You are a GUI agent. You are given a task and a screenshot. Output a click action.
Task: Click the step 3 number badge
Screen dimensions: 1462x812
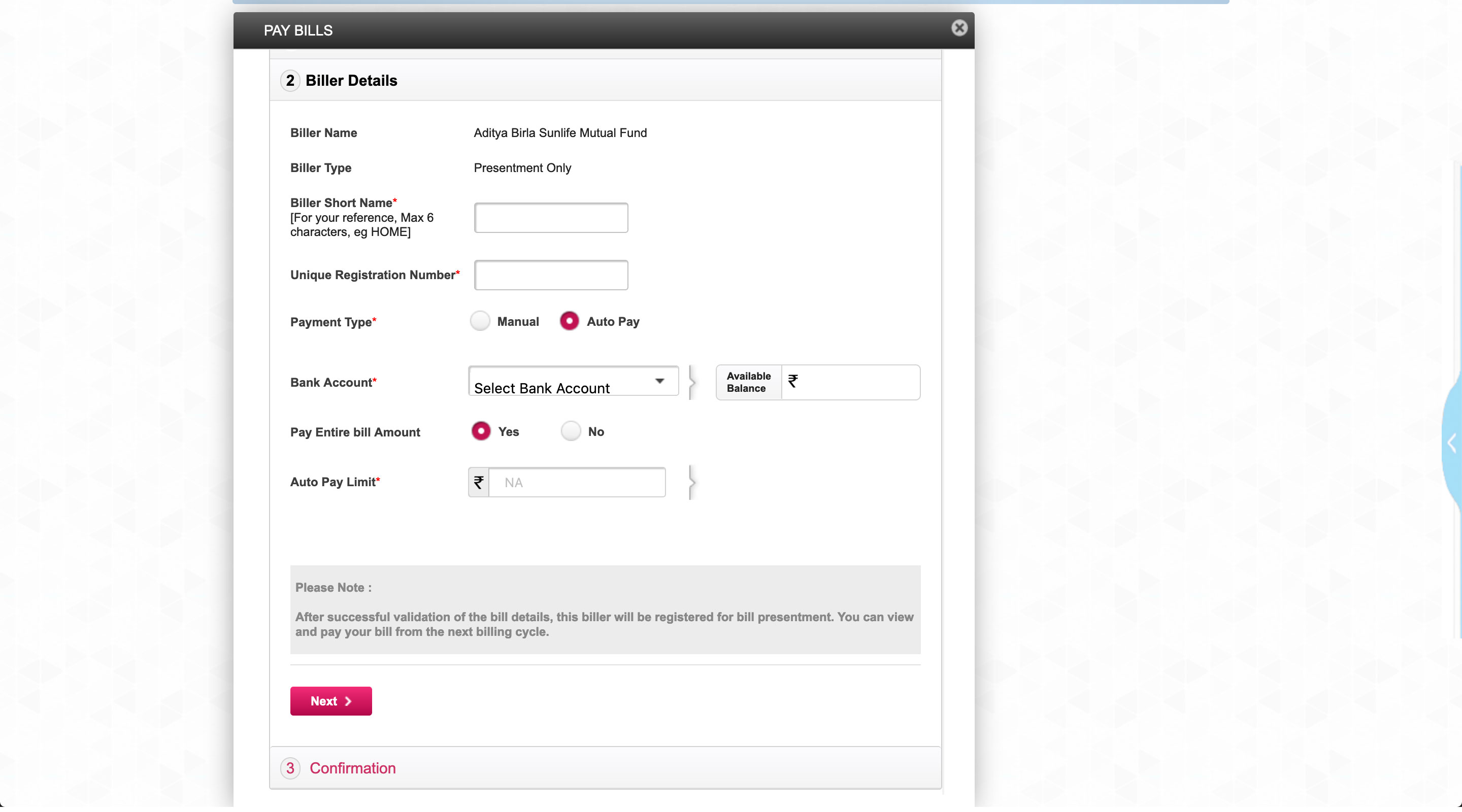point(290,768)
